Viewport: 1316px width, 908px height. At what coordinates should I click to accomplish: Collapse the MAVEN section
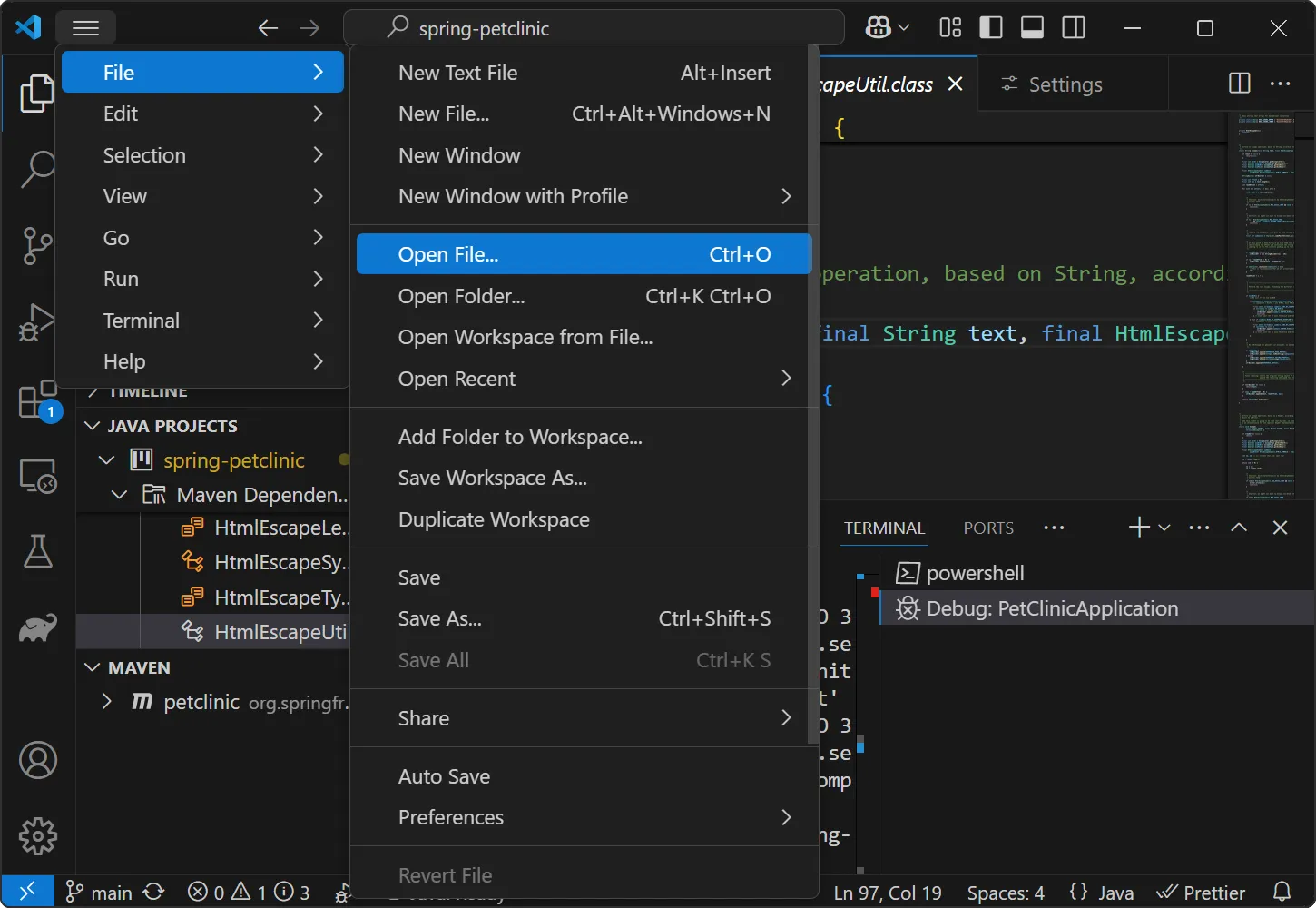(93, 667)
